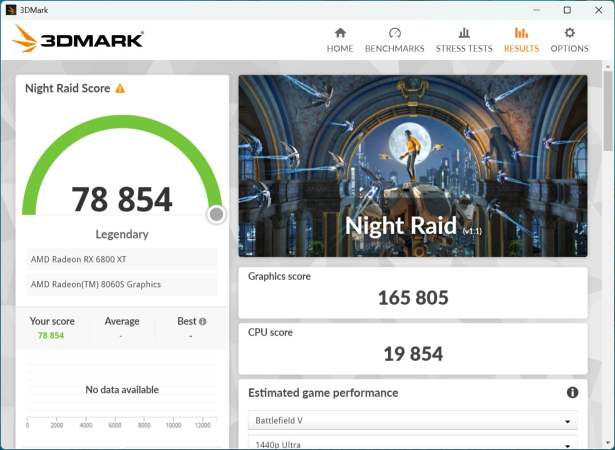Go to the Home section
Screen dimensions: 615x450
click(340, 40)
